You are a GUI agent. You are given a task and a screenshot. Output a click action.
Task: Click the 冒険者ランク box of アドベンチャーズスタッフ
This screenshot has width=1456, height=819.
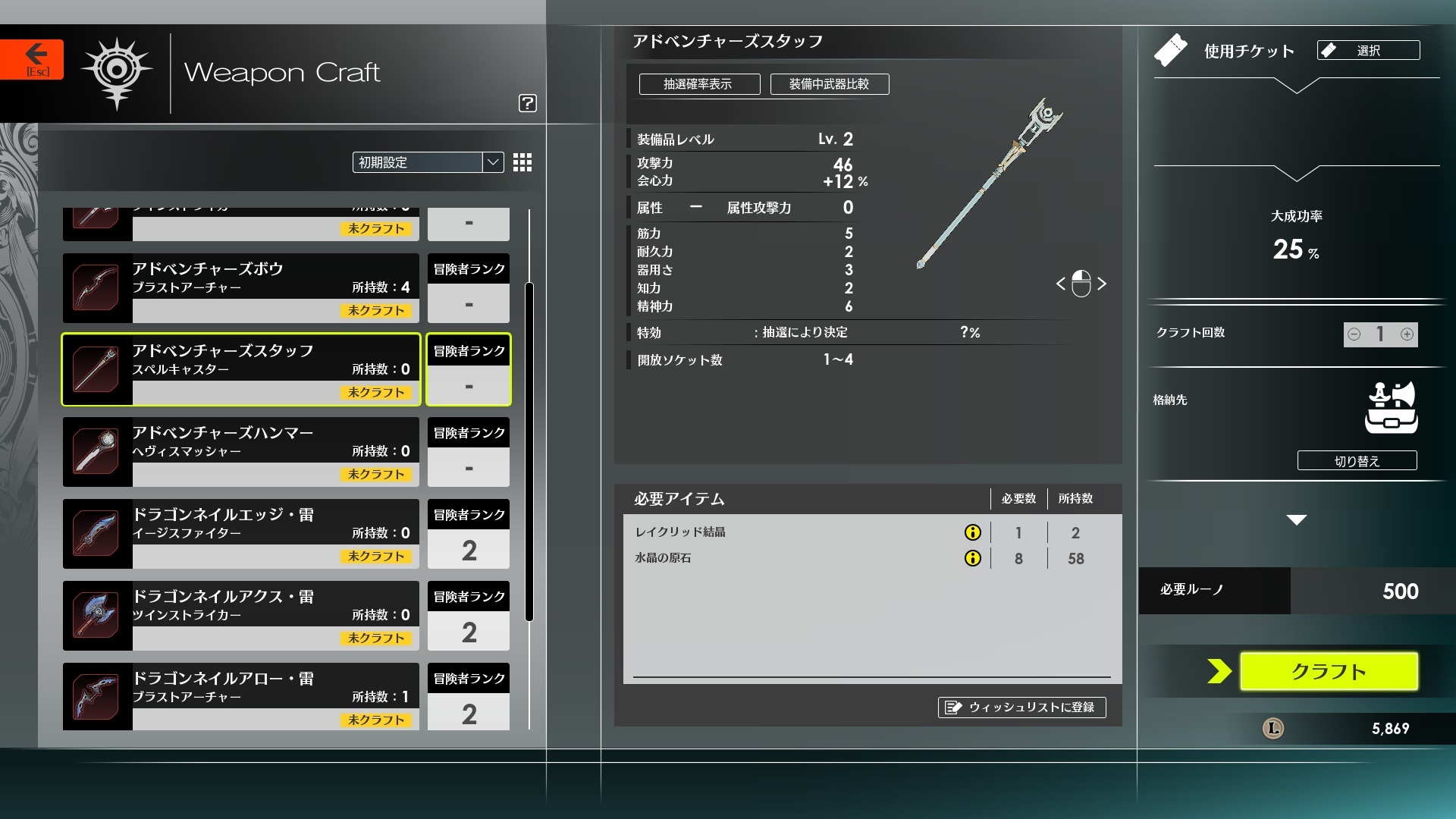click(469, 370)
